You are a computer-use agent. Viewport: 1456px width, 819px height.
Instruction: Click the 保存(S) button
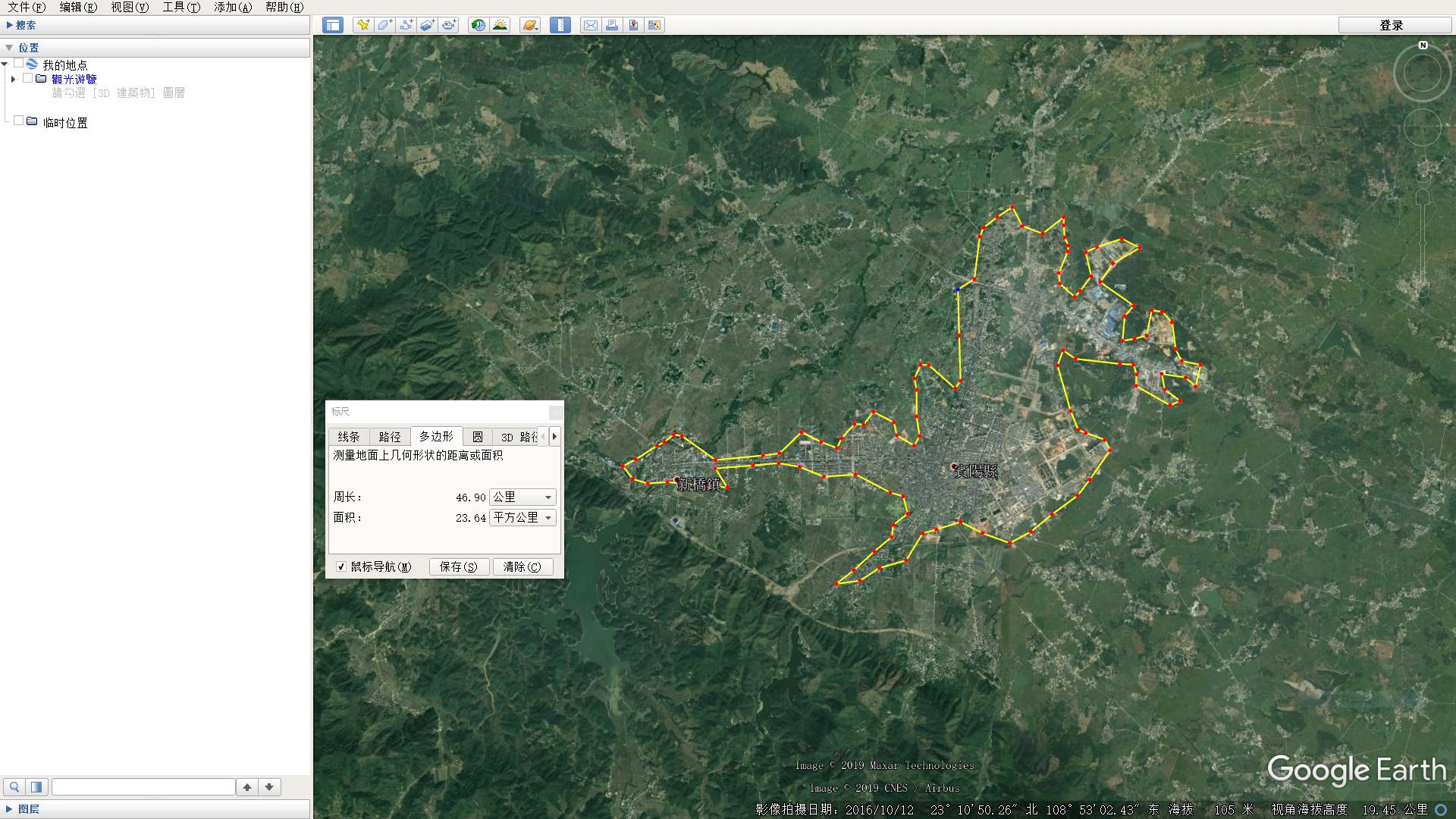459,566
